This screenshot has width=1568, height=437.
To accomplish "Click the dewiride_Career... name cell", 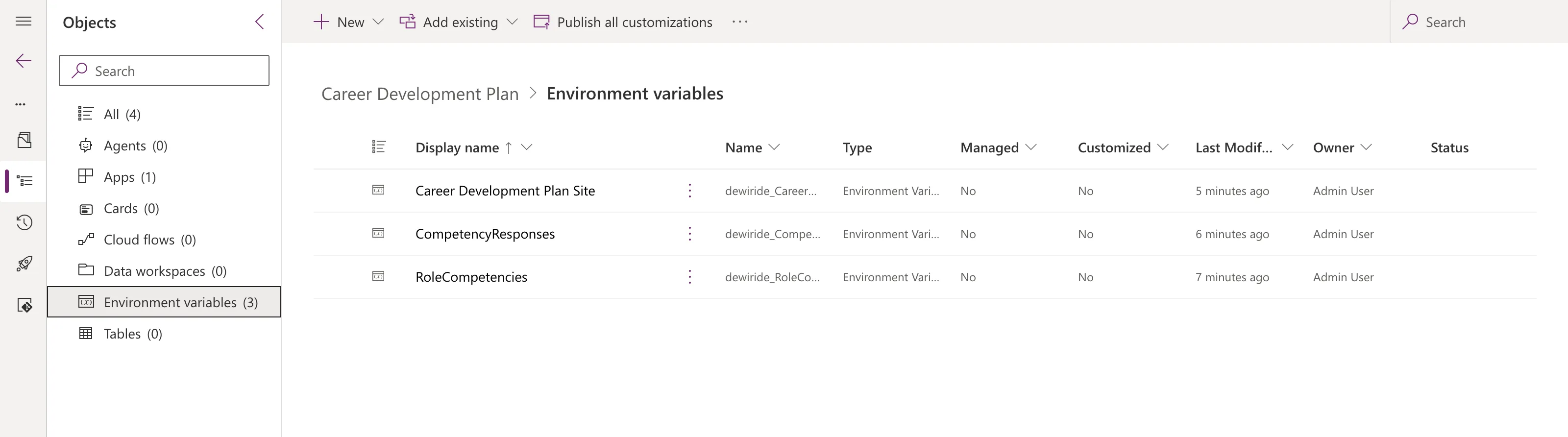I will click(x=771, y=191).
